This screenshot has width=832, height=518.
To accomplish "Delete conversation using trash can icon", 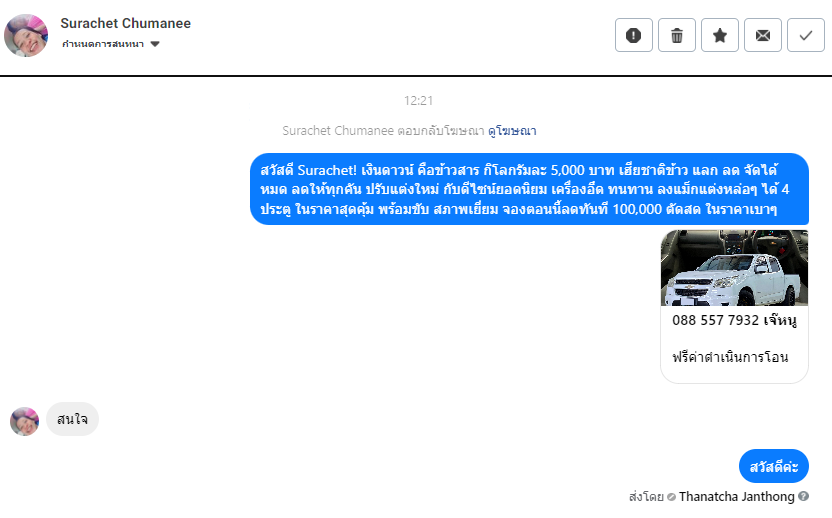I will pyautogui.click(x=677, y=36).
